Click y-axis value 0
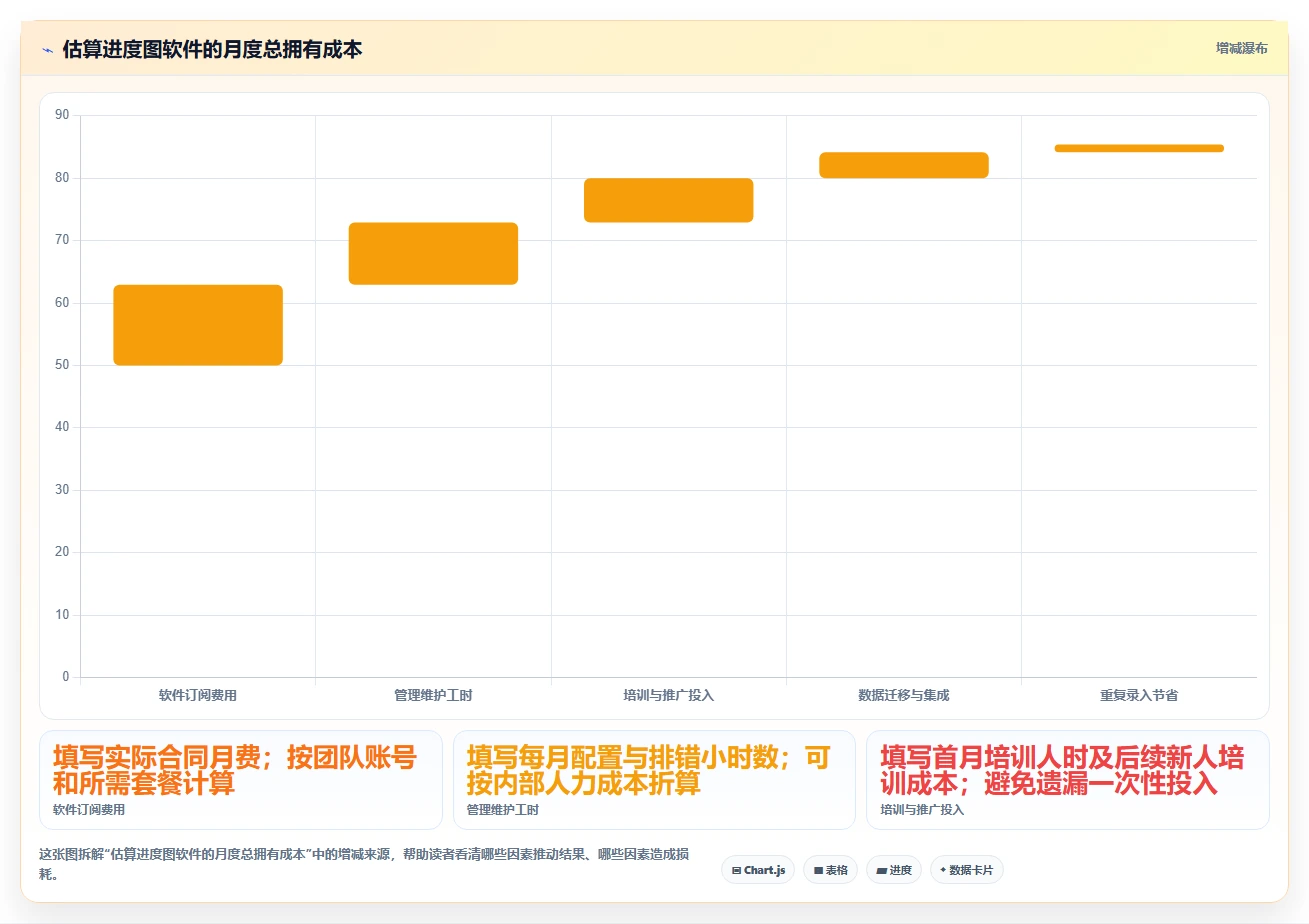Screen dimensions: 1309x924 pos(66,677)
